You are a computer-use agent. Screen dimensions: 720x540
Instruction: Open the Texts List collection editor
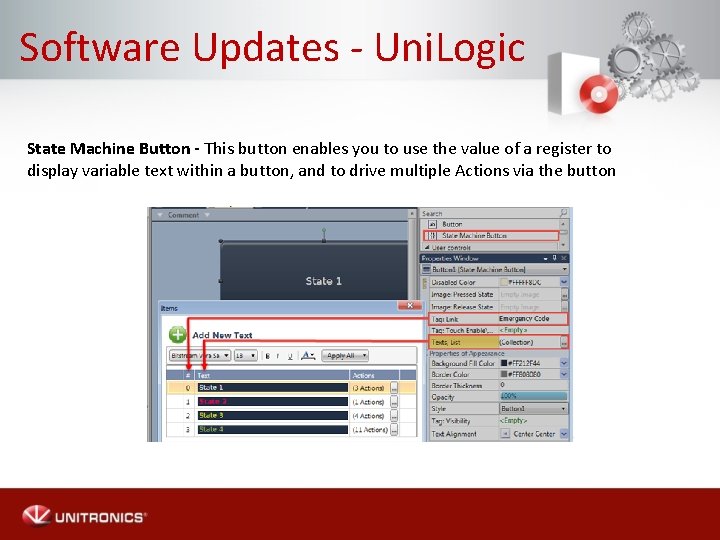pos(564,342)
